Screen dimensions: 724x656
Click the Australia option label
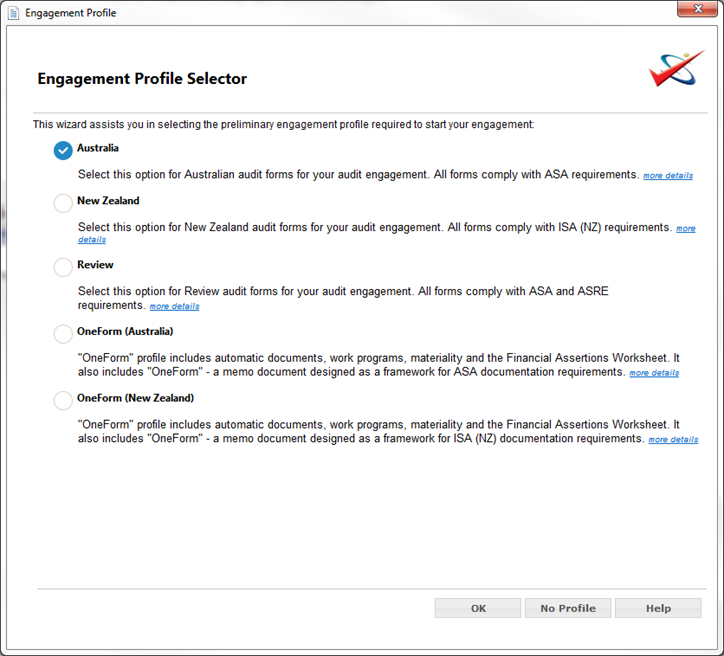(97, 148)
